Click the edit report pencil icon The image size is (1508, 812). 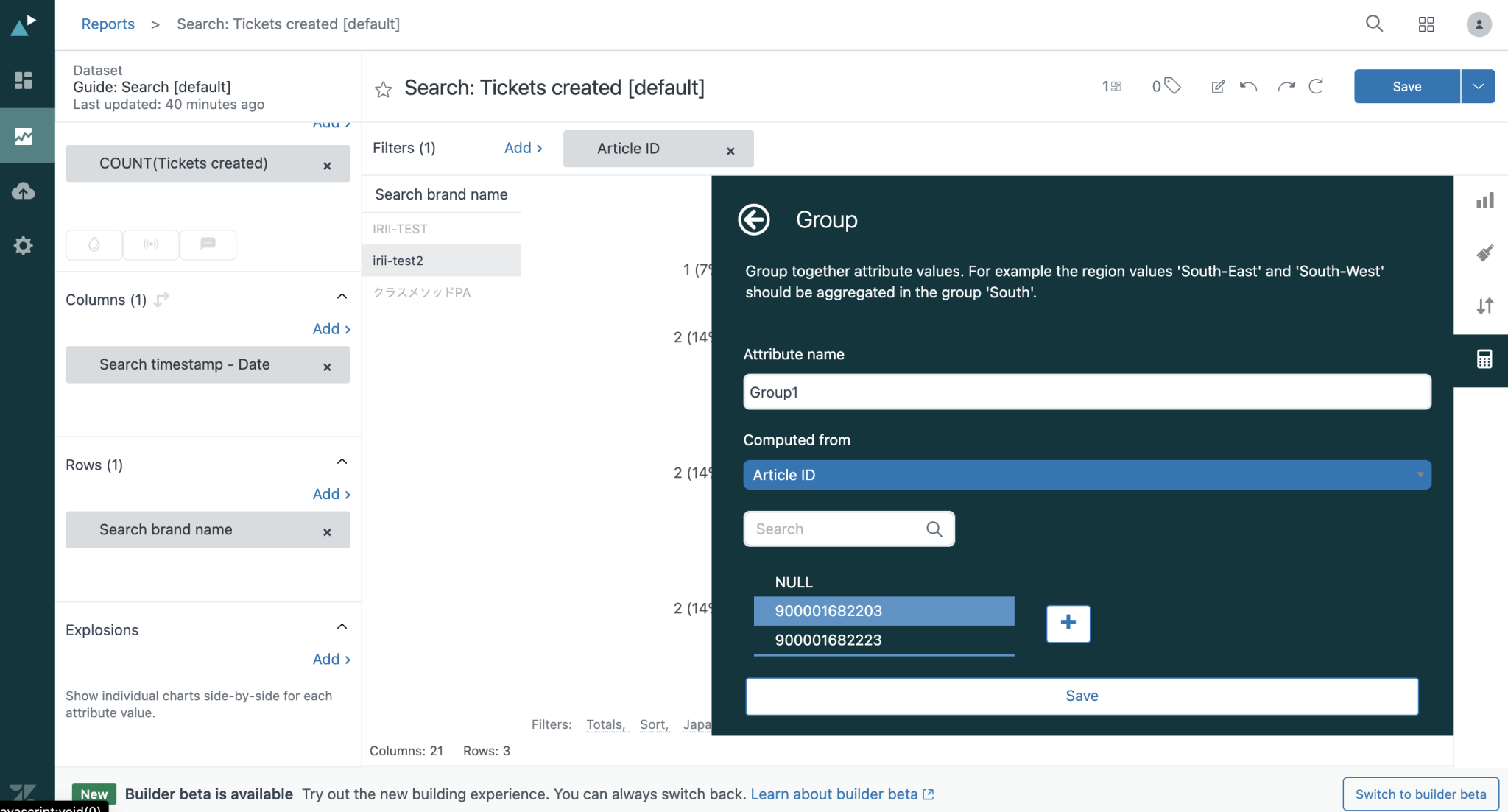[x=1218, y=86]
